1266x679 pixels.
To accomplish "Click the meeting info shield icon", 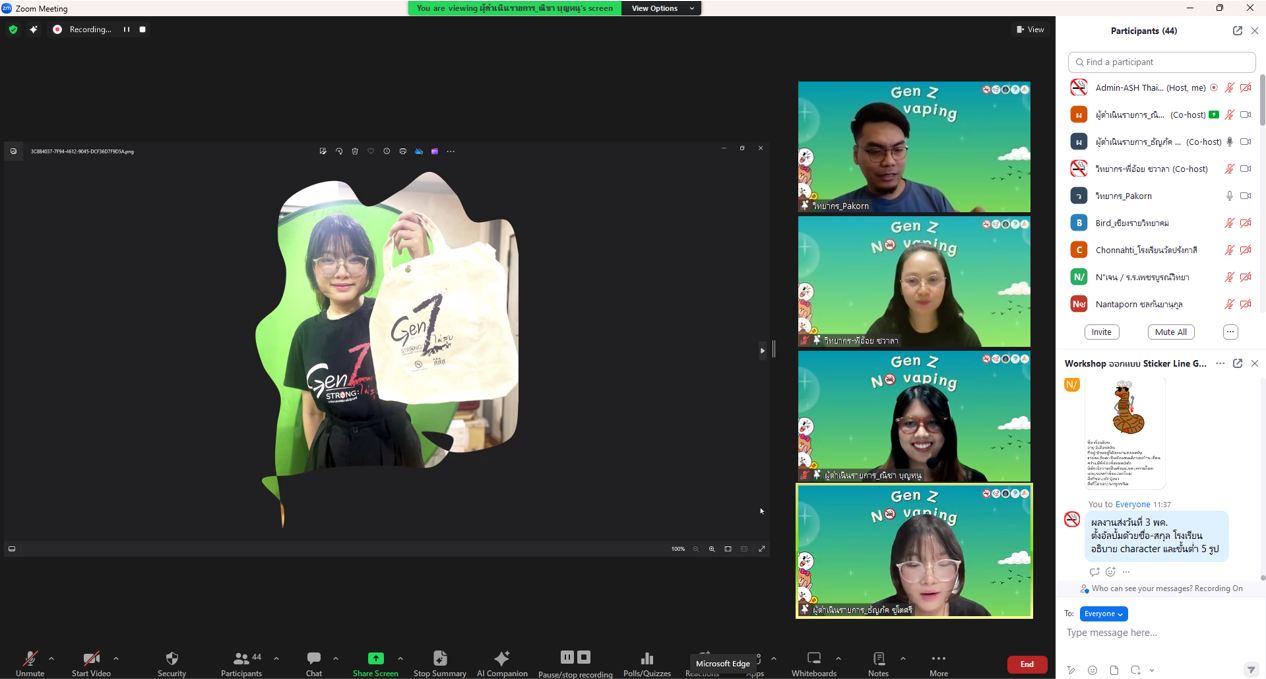I will tap(13, 29).
